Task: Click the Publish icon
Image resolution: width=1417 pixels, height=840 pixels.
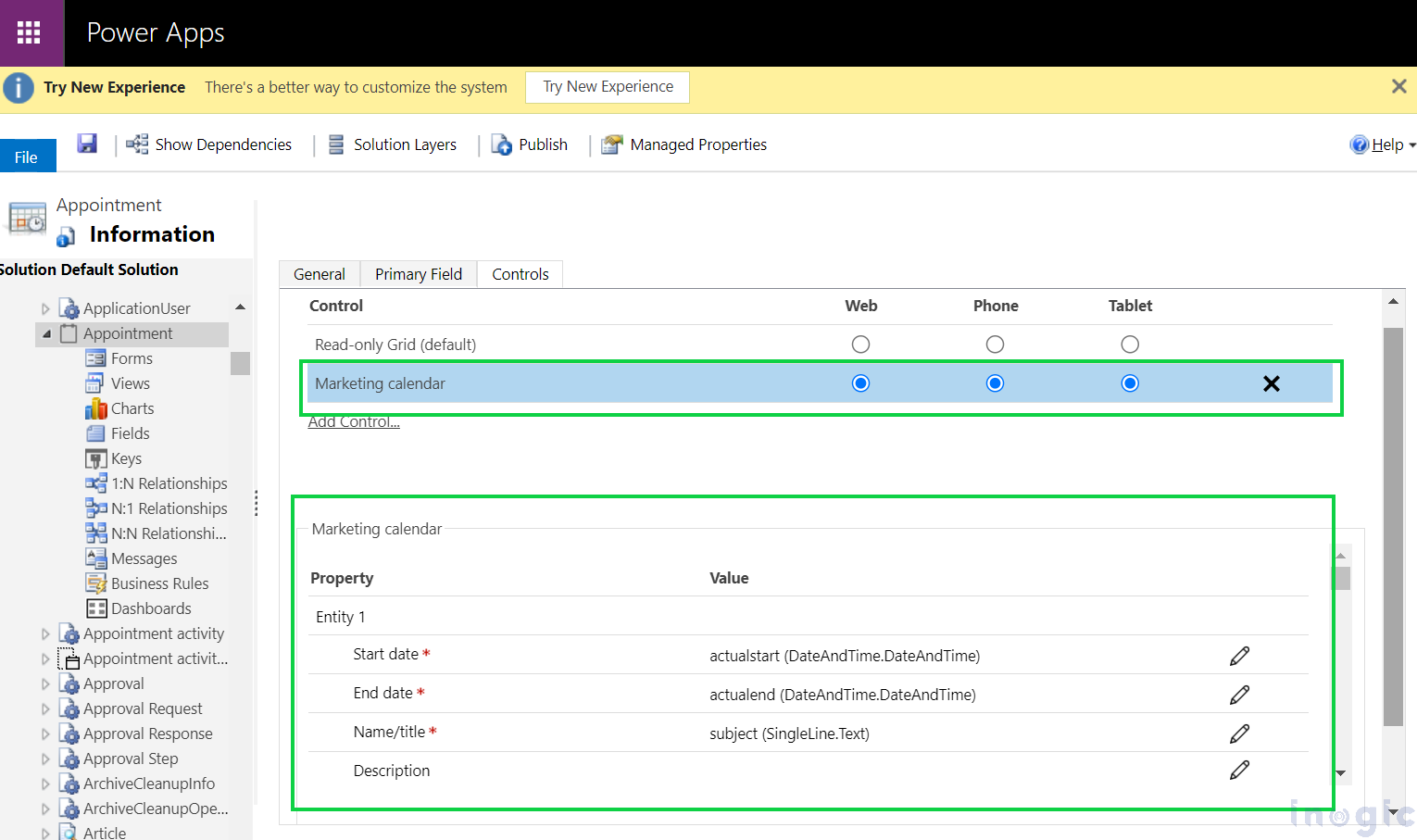Action: (x=501, y=144)
